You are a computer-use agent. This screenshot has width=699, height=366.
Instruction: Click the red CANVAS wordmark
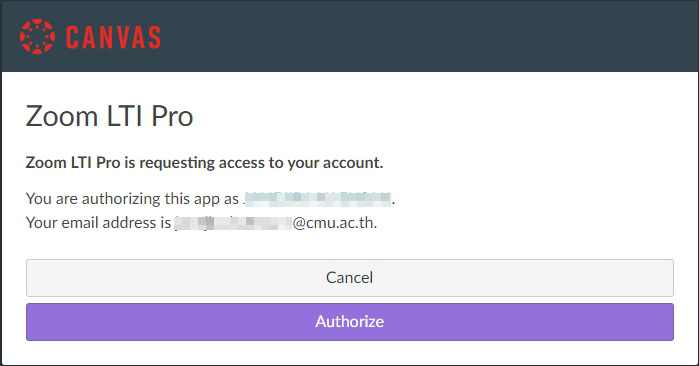tap(113, 37)
